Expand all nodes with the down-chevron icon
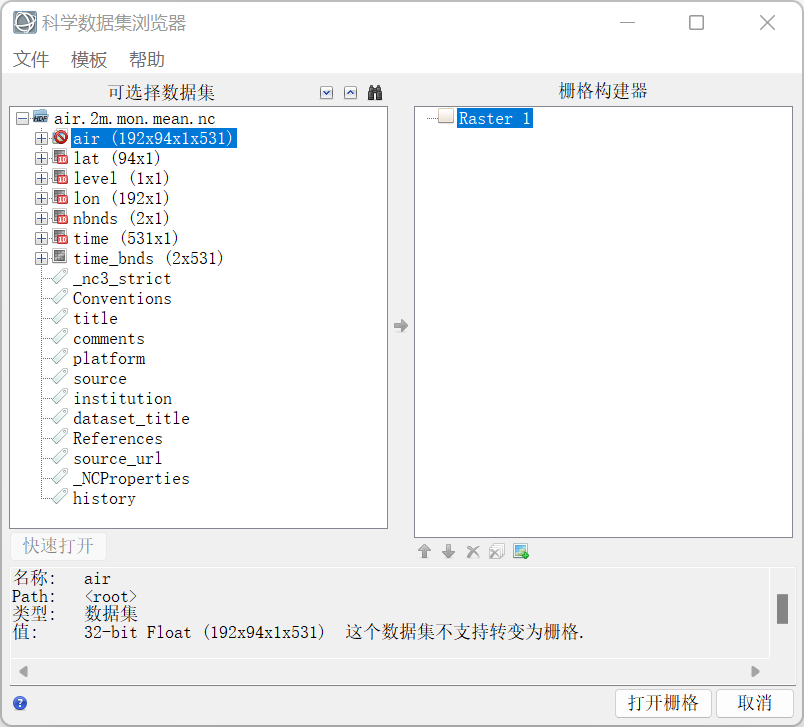Image resolution: width=804 pixels, height=727 pixels. (326, 92)
